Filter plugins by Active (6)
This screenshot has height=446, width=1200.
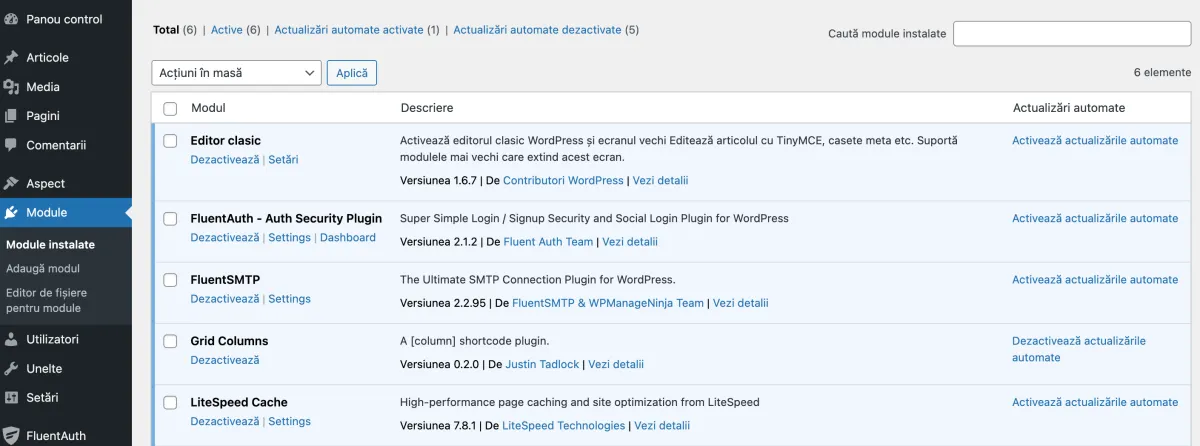(235, 30)
